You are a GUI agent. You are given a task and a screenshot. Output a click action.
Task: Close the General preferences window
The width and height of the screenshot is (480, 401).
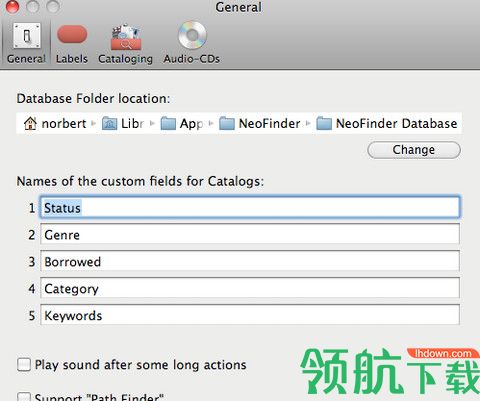click(x=12, y=7)
